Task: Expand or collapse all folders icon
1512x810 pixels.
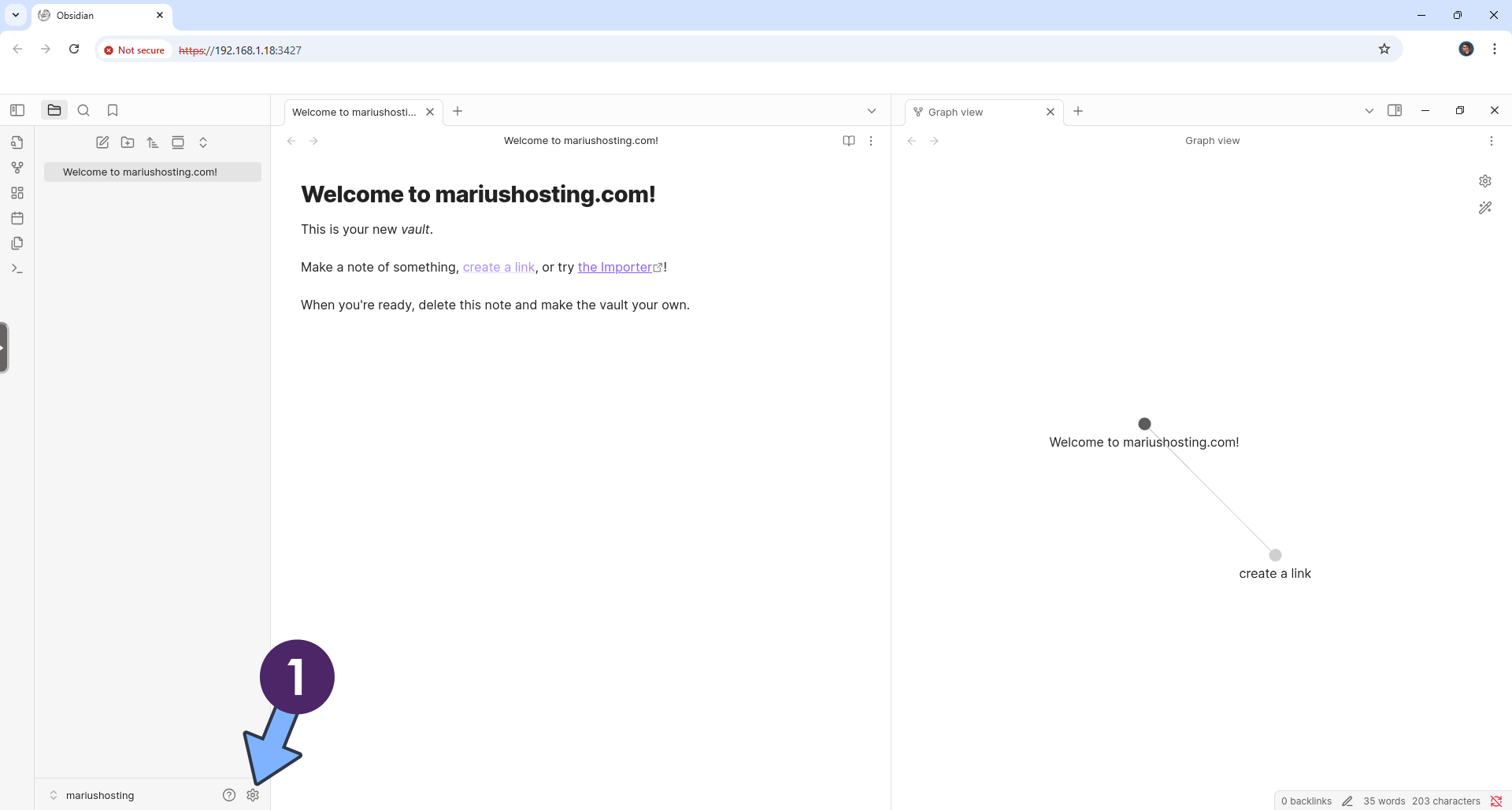Action: (203, 142)
